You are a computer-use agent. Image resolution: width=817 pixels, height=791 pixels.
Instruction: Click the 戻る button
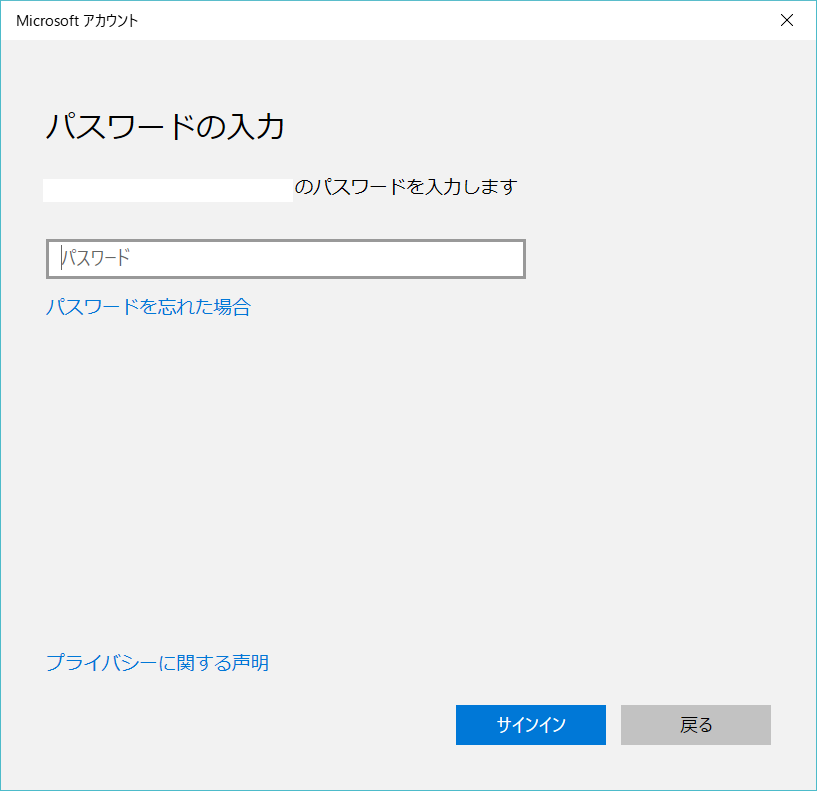(696, 725)
